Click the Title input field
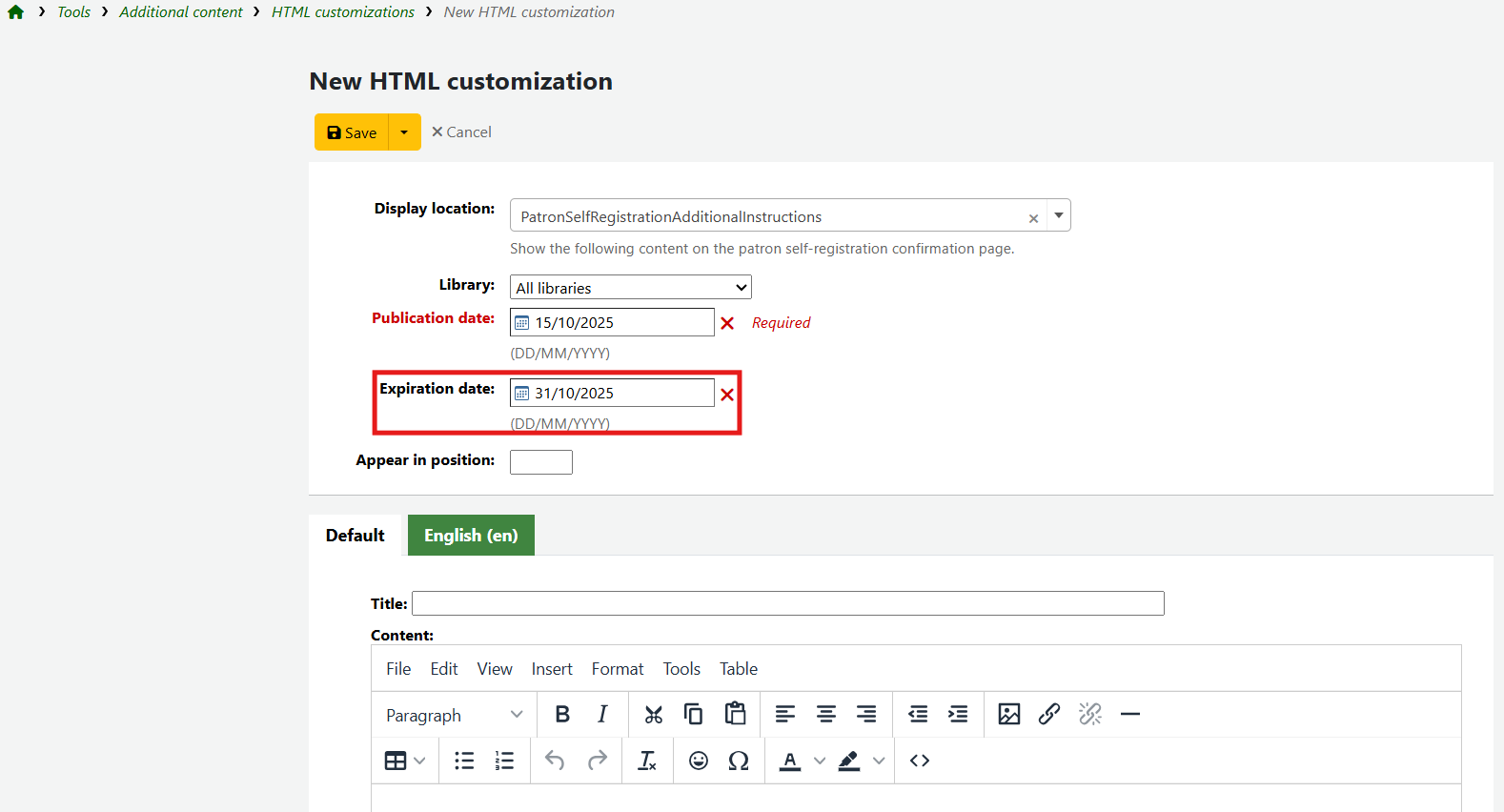 click(x=787, y=603)
